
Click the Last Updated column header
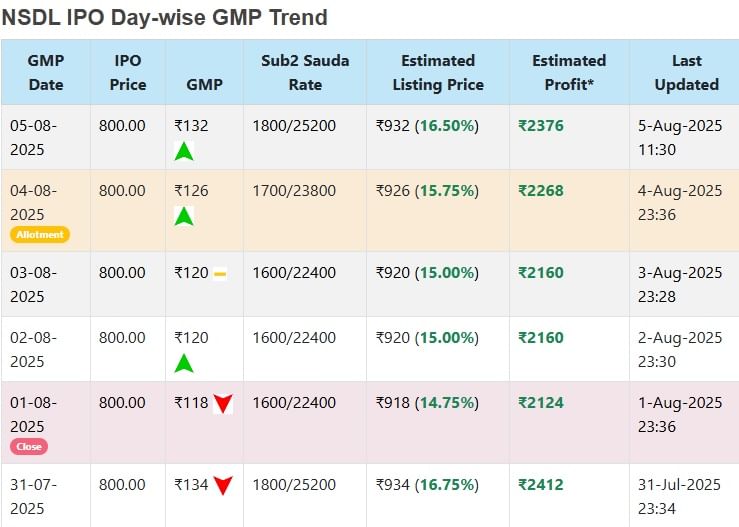coord(686,72)
